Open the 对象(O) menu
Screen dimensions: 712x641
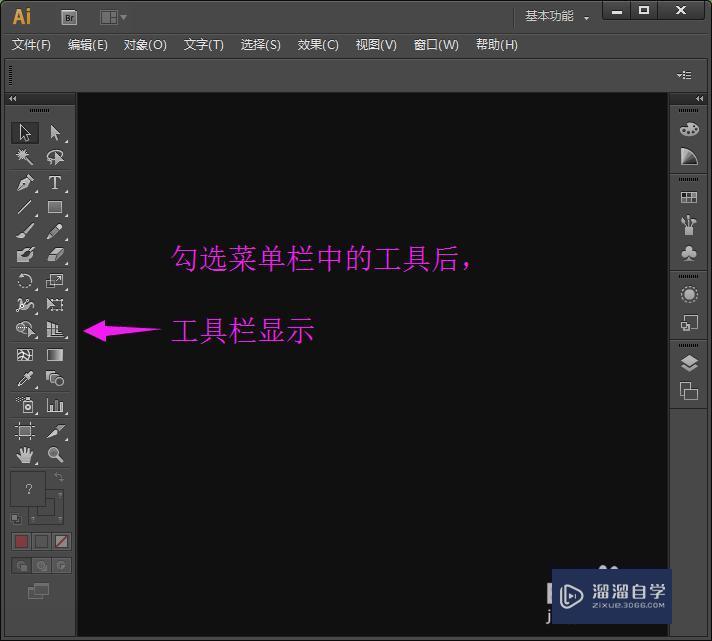(145, 44)
